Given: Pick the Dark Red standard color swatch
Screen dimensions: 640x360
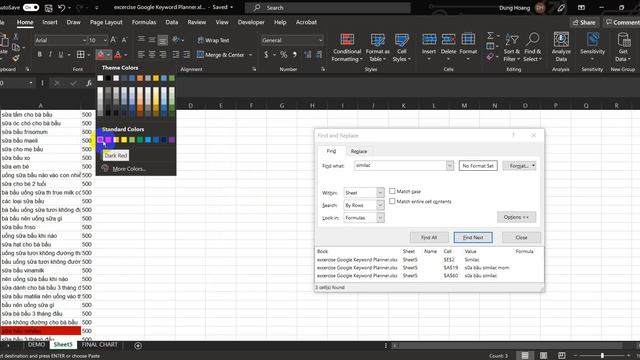Looking at the screenshot, I should point(100,140).
